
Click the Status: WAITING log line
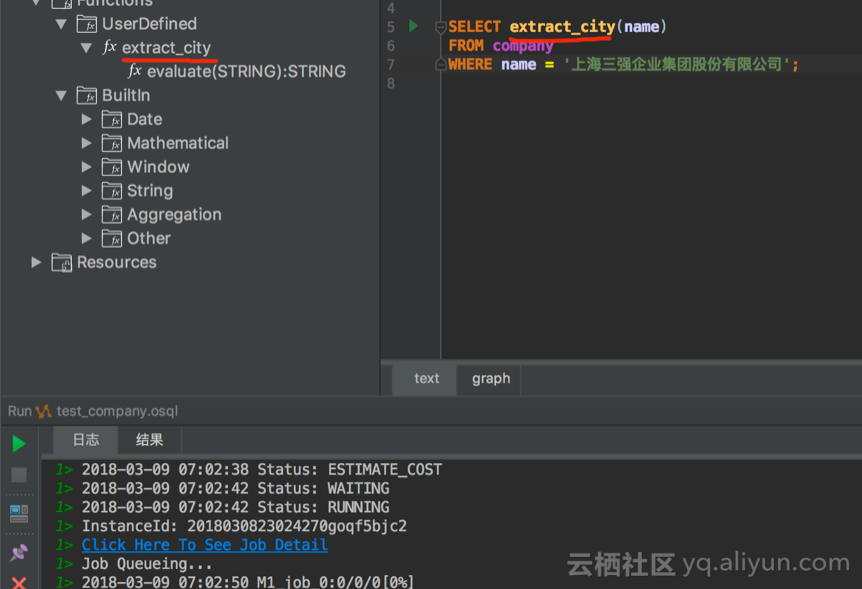pos(235,488)
